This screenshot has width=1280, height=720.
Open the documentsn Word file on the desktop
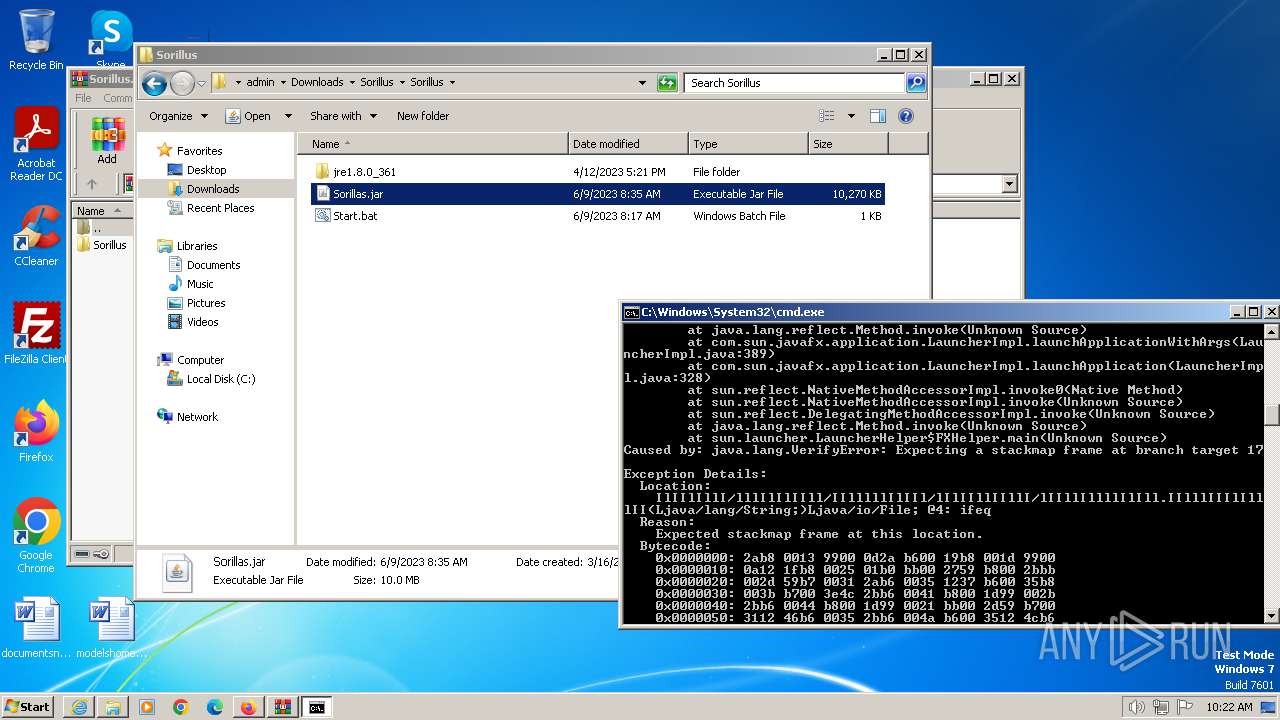tap(36, 628)
